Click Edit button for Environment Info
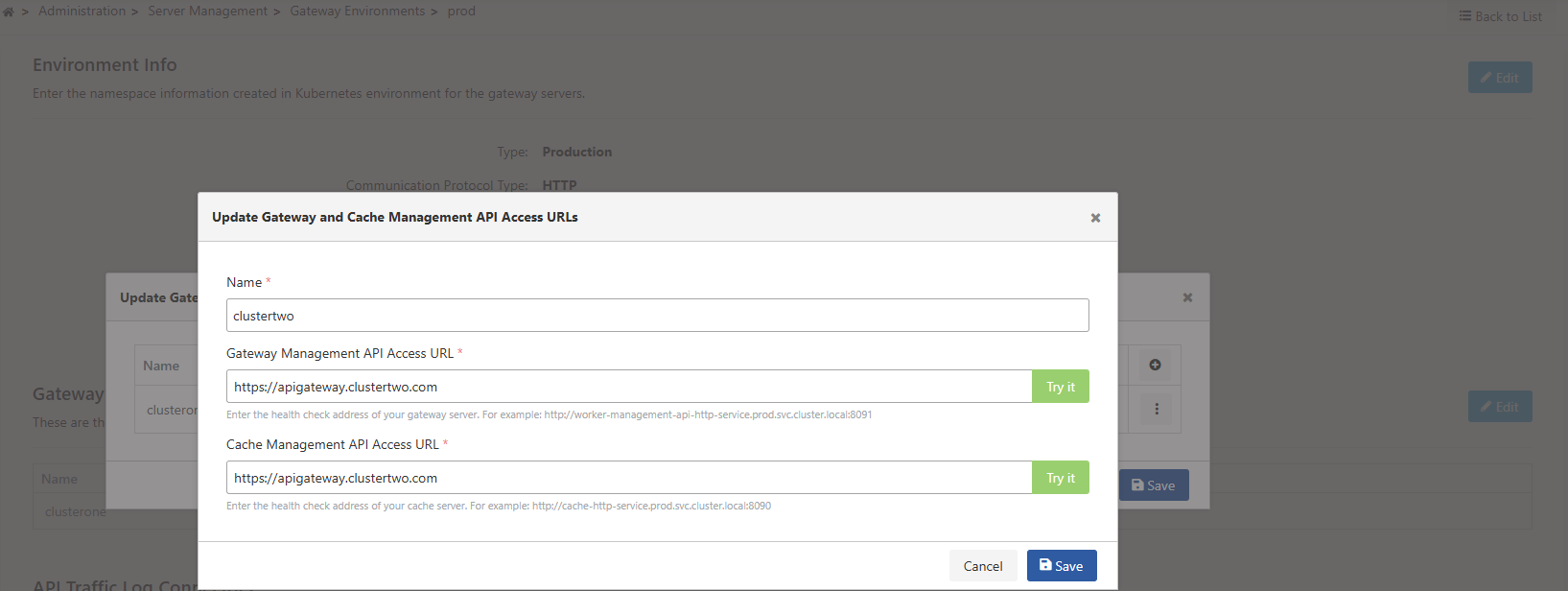This screenshot has width=1568, height=591. point(1499,78)
